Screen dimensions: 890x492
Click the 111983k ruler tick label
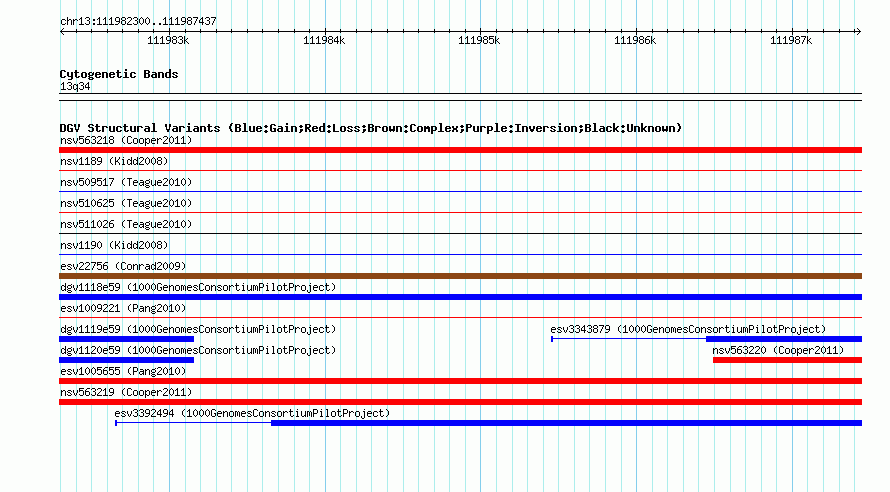[x=168, y=40]
